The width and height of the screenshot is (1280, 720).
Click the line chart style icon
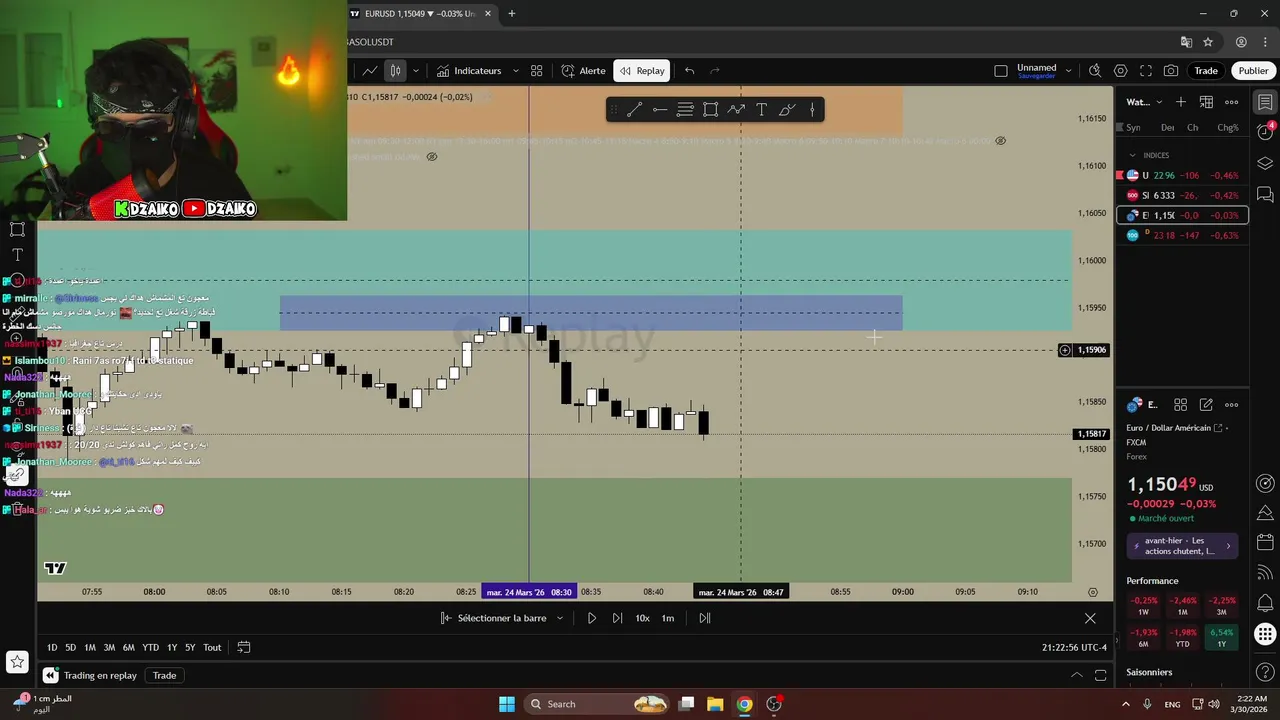tap(370, 71)
